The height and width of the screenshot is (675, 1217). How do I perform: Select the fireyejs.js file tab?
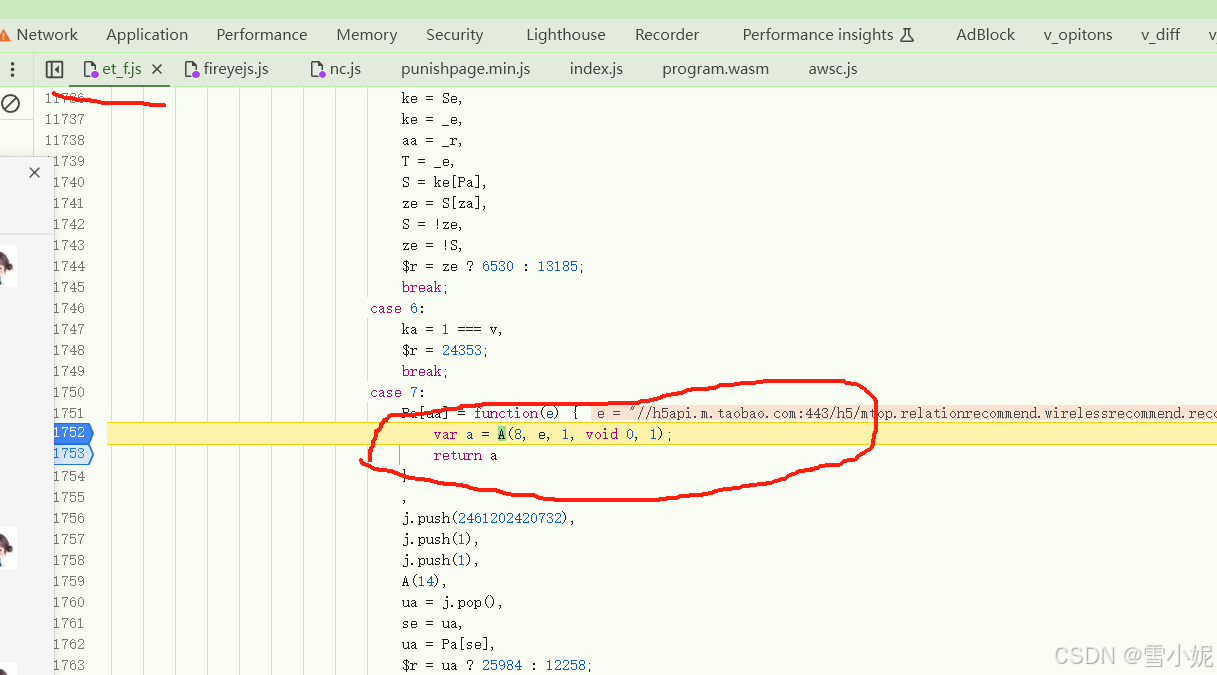click(x=236, y=69)
